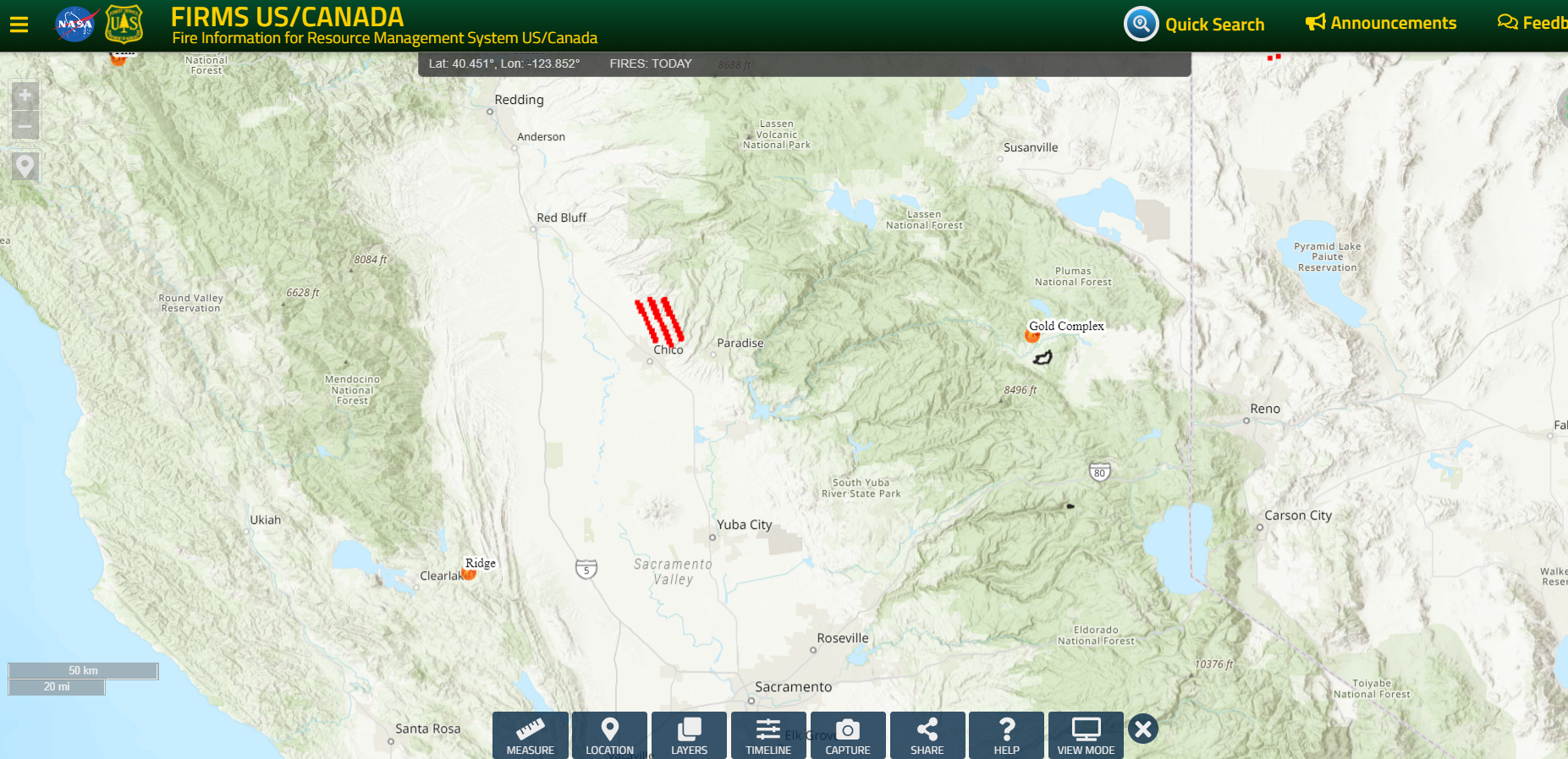
Task: Zoom in on the map
Action: (x=25, y=95)
